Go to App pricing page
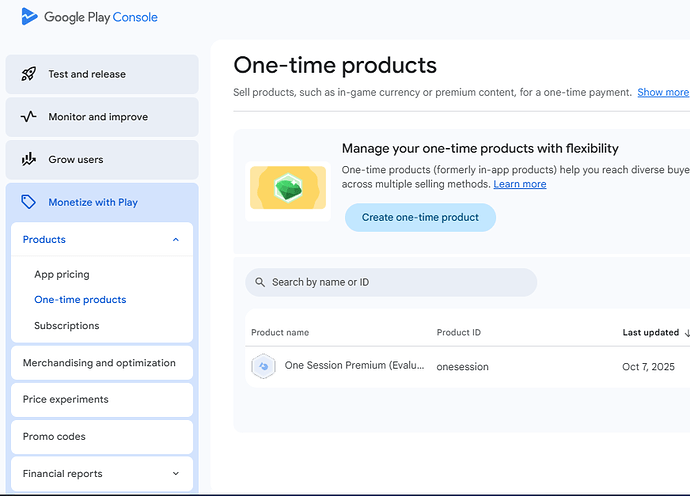Screen dimensions: 690x496 pyautogui.click(x=62, y=274)
